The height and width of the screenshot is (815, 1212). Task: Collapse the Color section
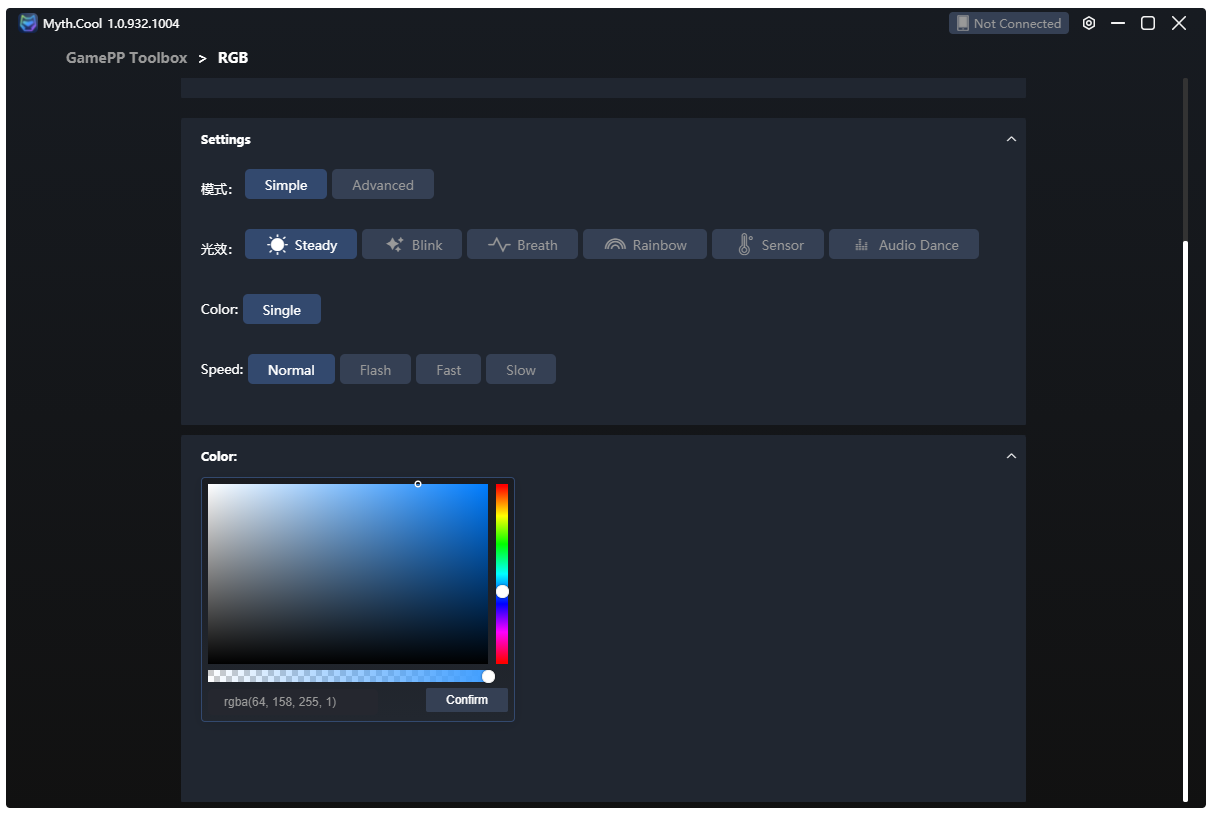(1011, 456)
